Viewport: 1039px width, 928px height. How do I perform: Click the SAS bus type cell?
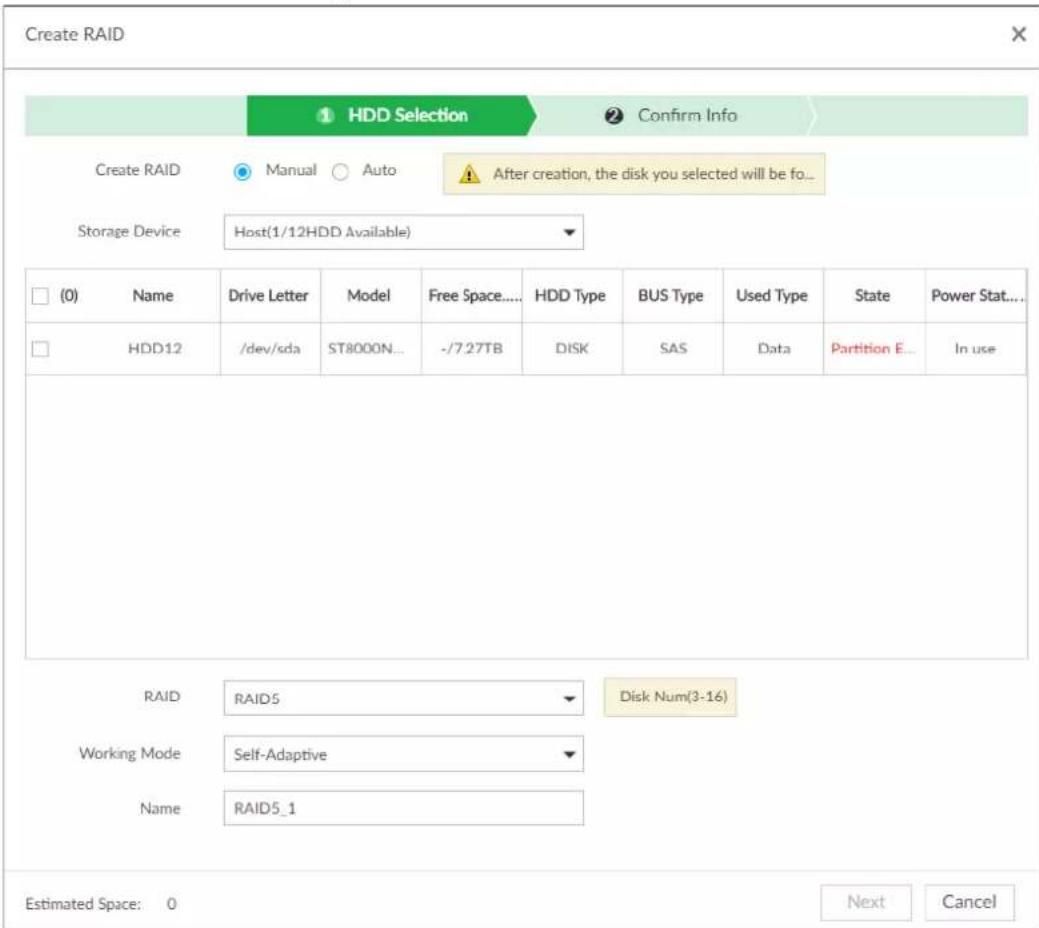[673, 349]
